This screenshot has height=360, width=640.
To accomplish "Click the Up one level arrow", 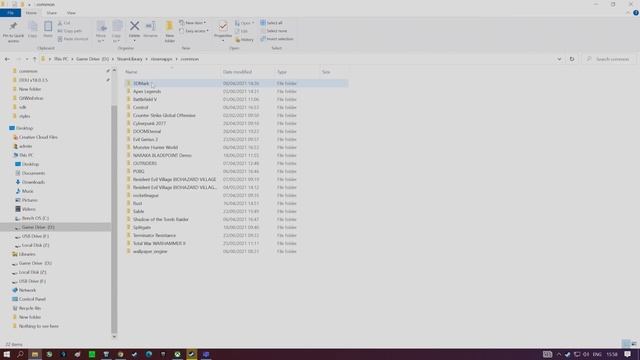I will tap(34, 59).
